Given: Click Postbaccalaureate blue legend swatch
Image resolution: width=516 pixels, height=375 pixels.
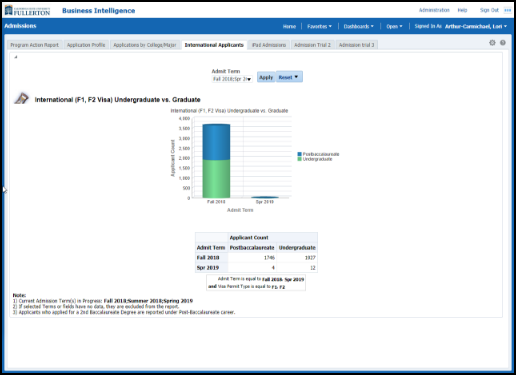Looking at the screenshot, I should [299, 154].
